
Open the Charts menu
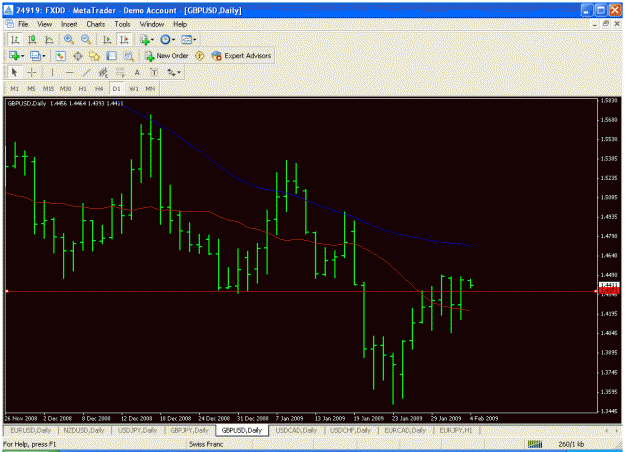click(96, 24)
